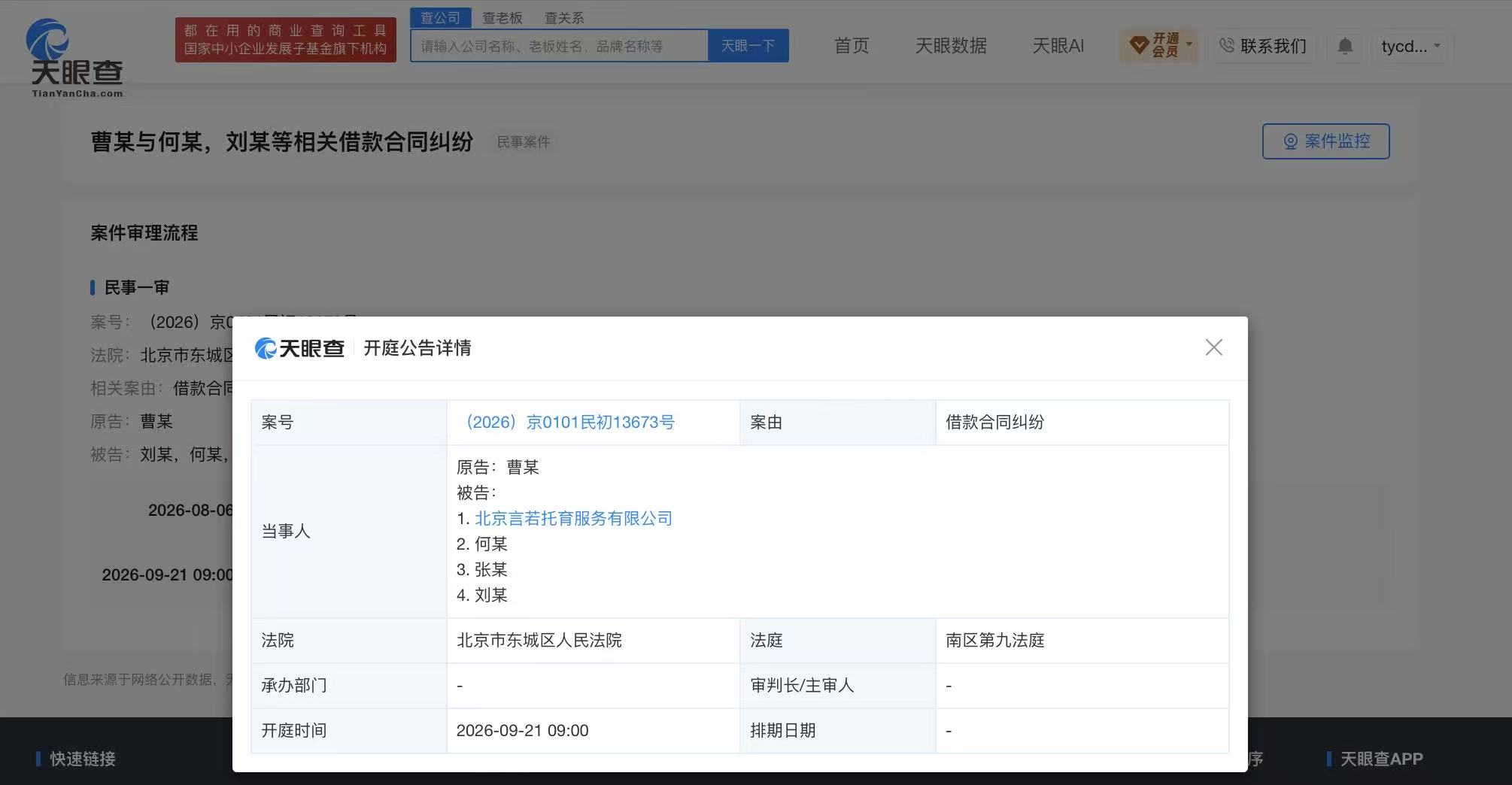Viewport: 1512px width, 785px height.
Task: Focus the company name search field
Action: (x=559, y=46)
